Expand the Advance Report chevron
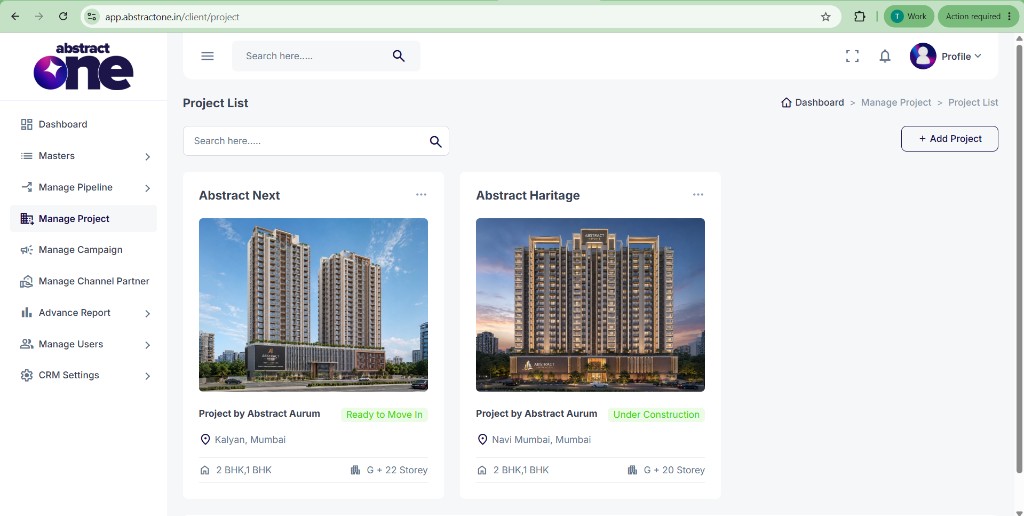 (x=148, y=314)
